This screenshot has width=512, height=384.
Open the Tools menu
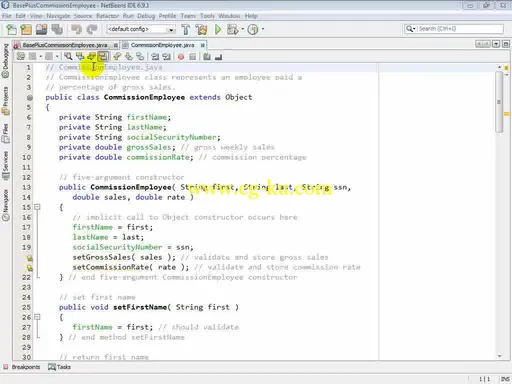coord(207,16)
